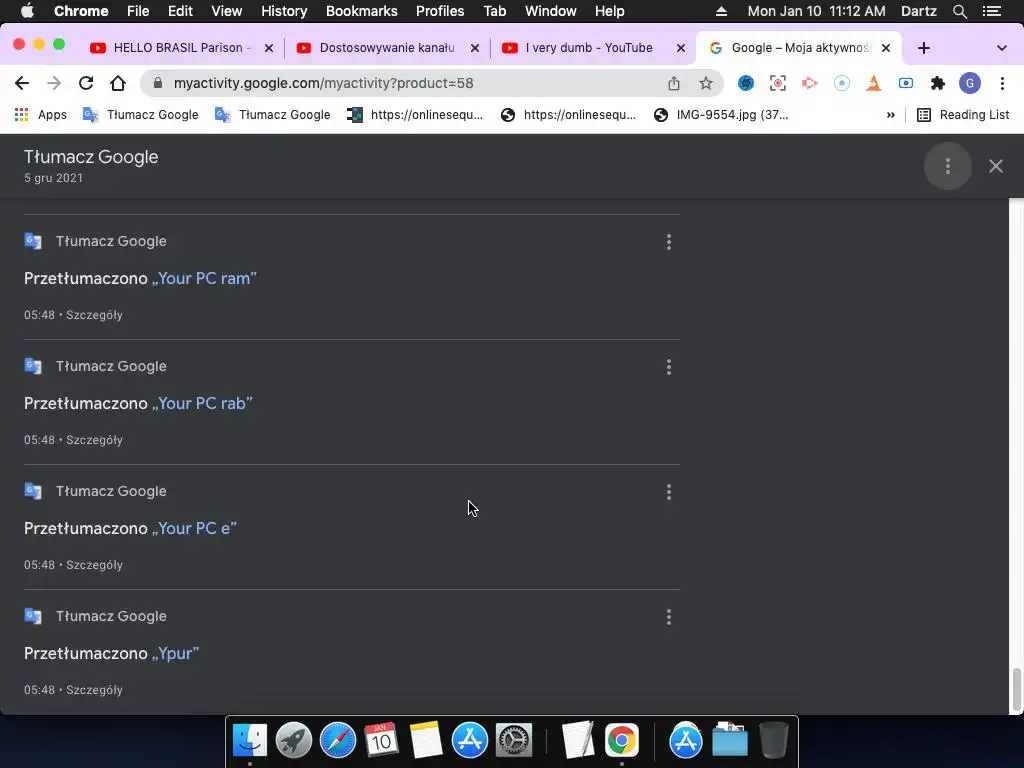The width and height of the screenshot is (1024, 768).
Task: Close the Dostosowywanie kanału tab
Action: 475,48
